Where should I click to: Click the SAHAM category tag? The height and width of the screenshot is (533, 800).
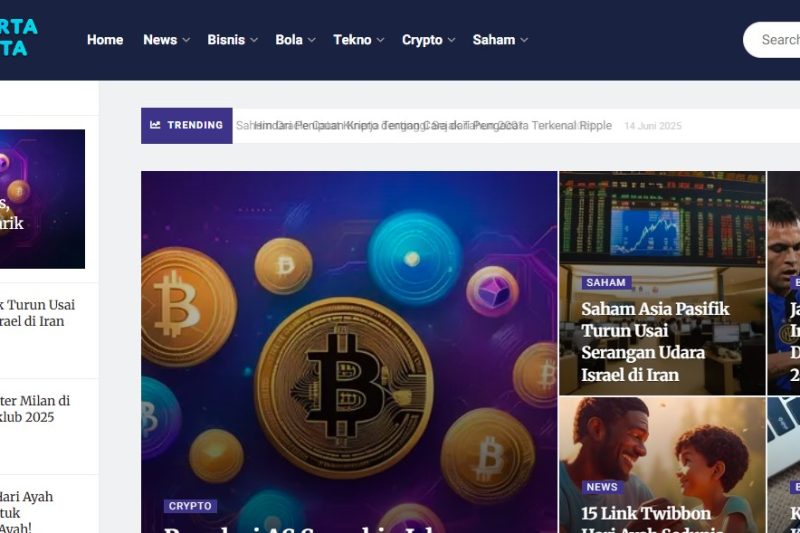606,283
